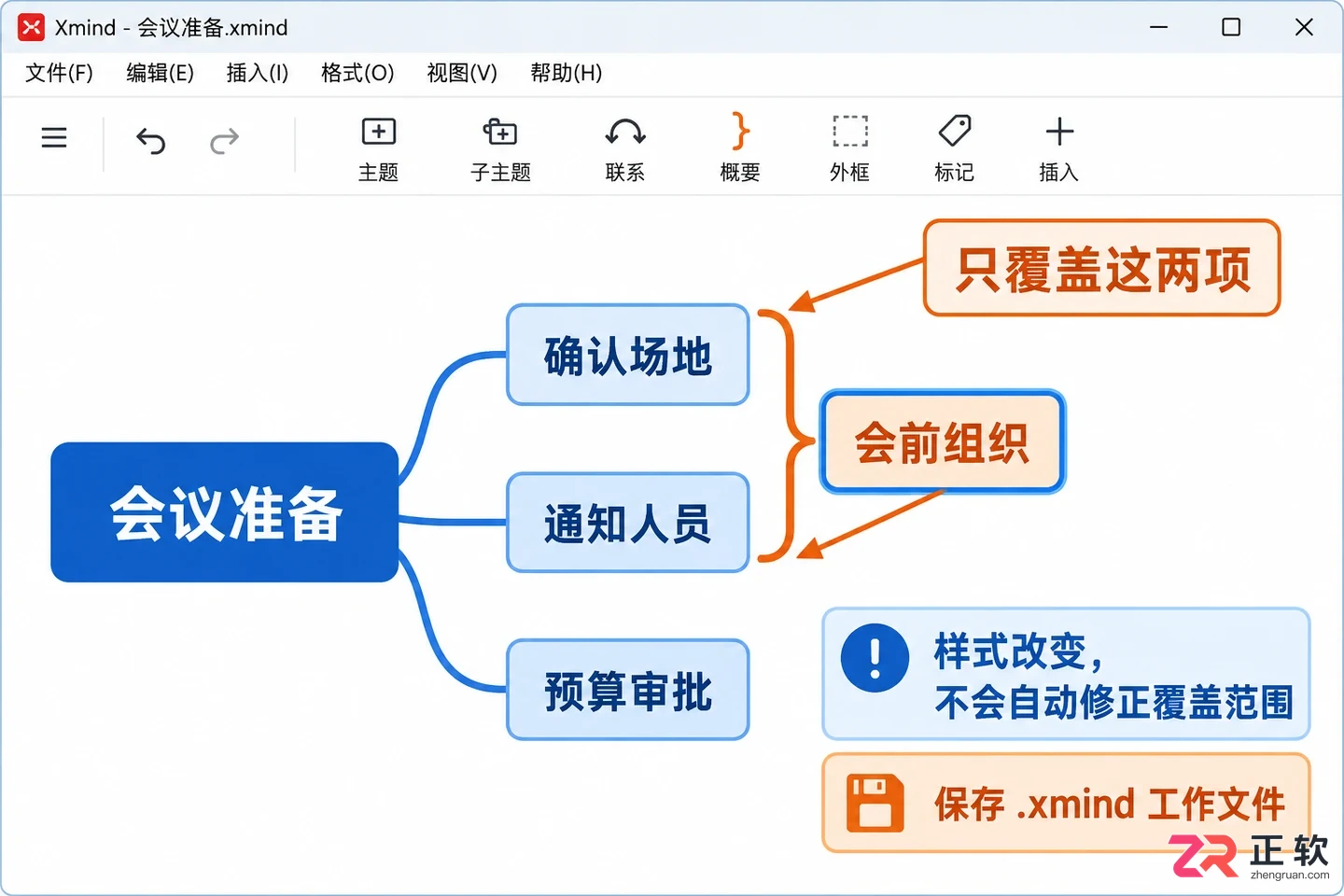Screen dimensions: 1344x896
Task: Click the Redo arrow icon
Action: point(225,141)
